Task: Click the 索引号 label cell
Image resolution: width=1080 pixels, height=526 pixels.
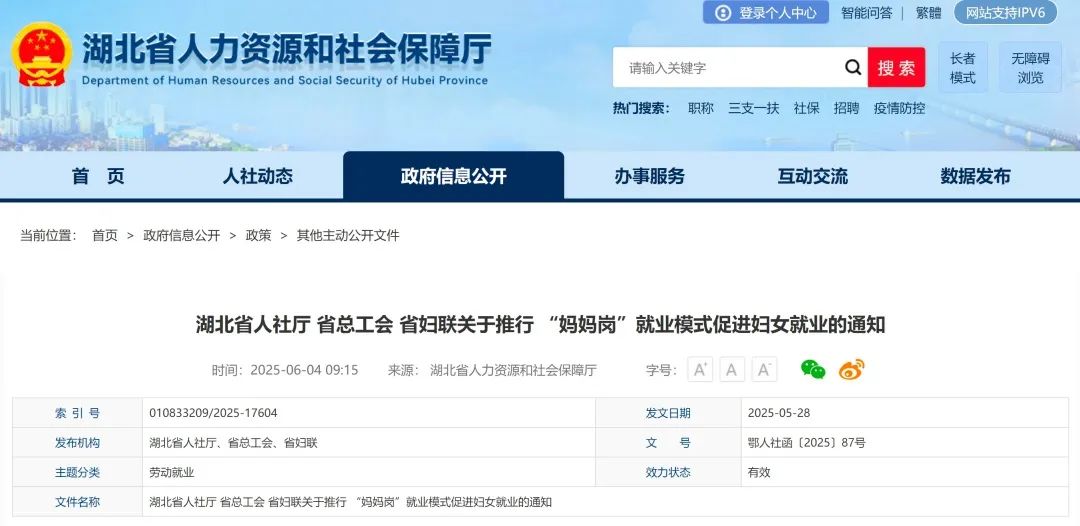Action: pyautogui.click(x=77, y=413)
